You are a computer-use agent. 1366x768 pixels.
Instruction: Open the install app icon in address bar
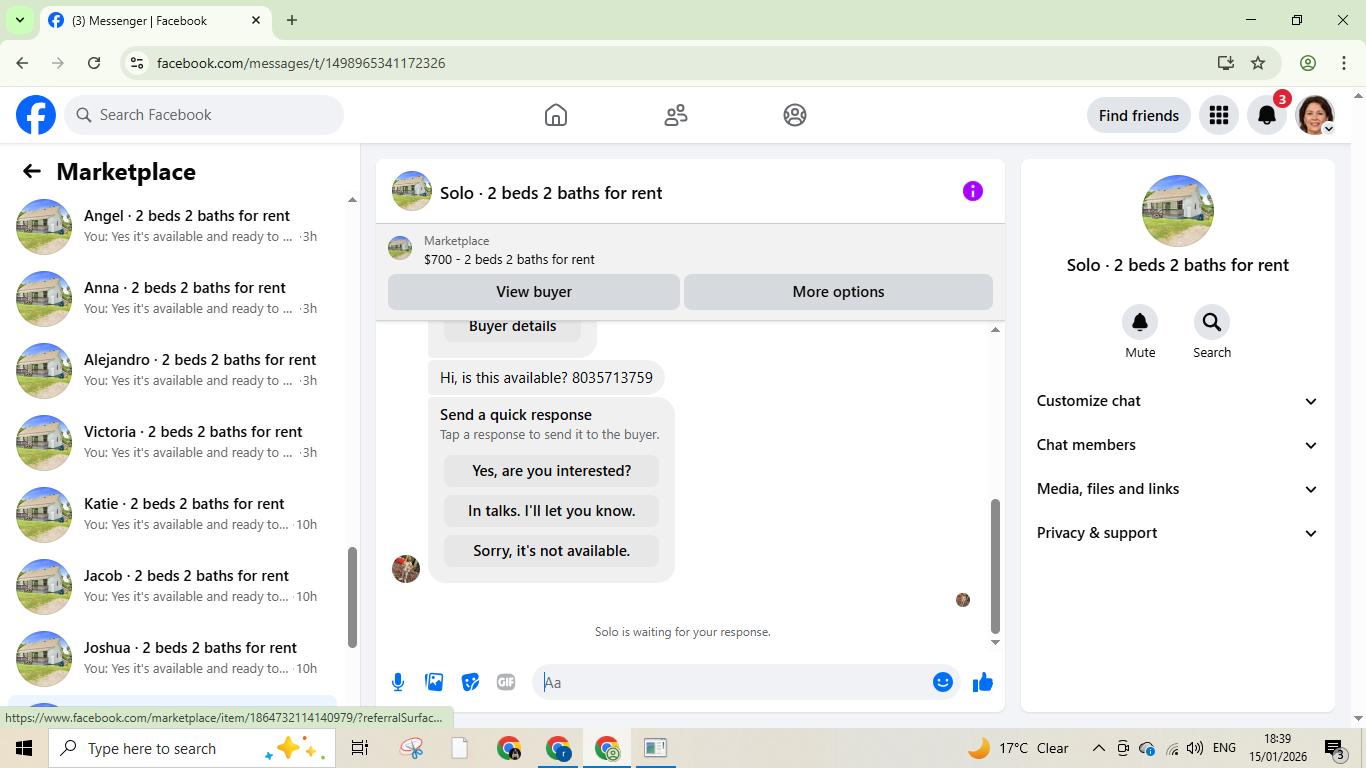coord(1226,63)
